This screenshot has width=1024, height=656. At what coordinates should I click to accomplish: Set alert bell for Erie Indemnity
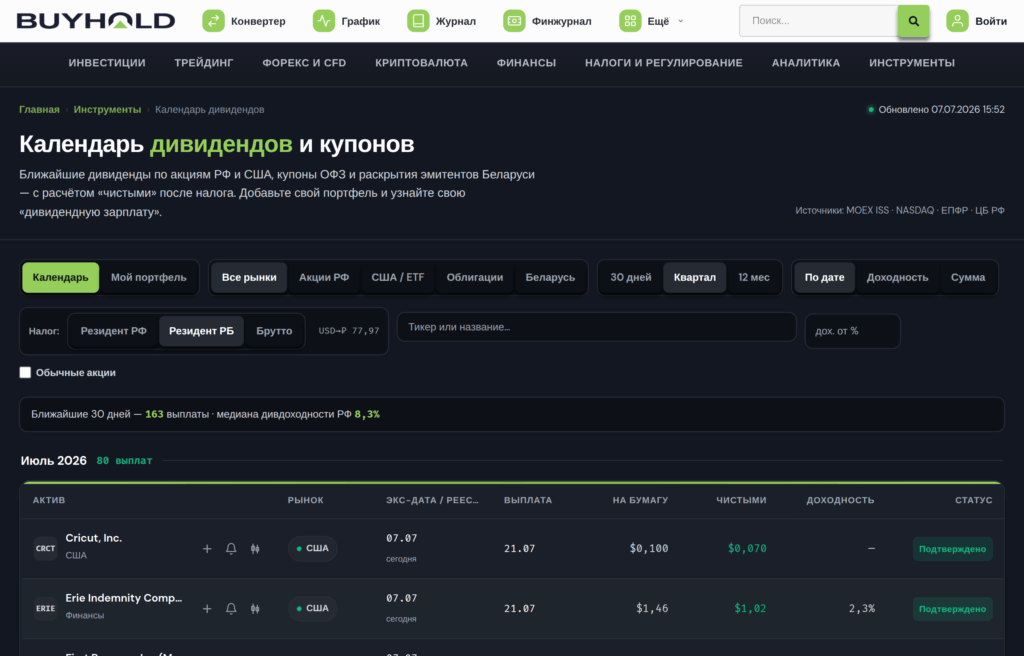point(231,609)
